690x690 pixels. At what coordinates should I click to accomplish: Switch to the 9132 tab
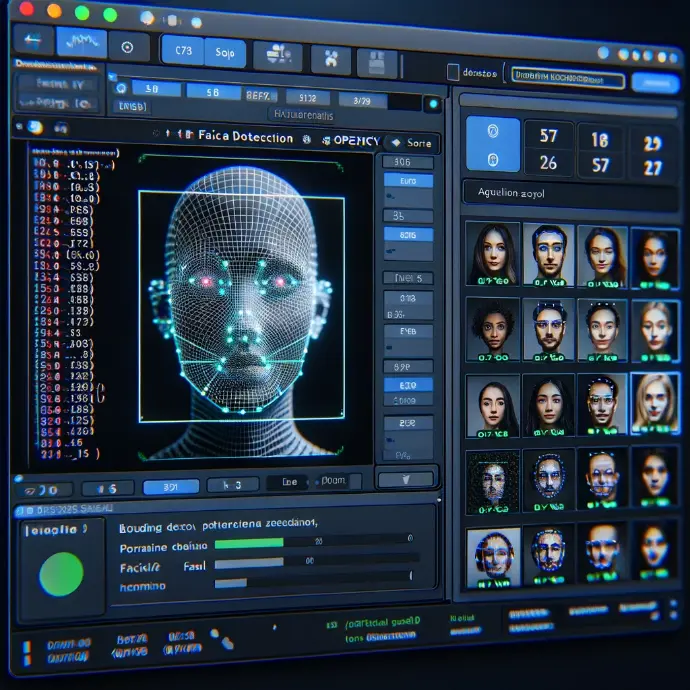308,98
